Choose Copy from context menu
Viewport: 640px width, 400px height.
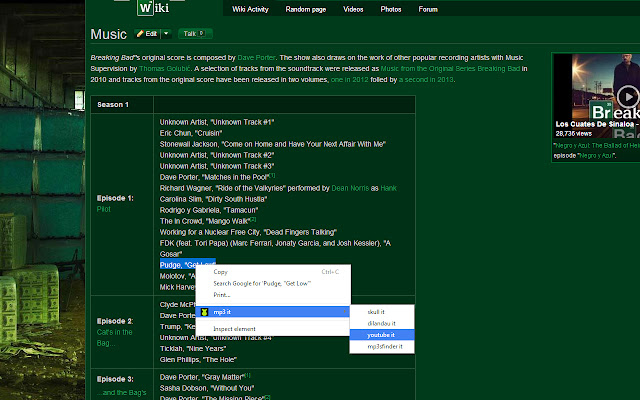click(273, 272)
